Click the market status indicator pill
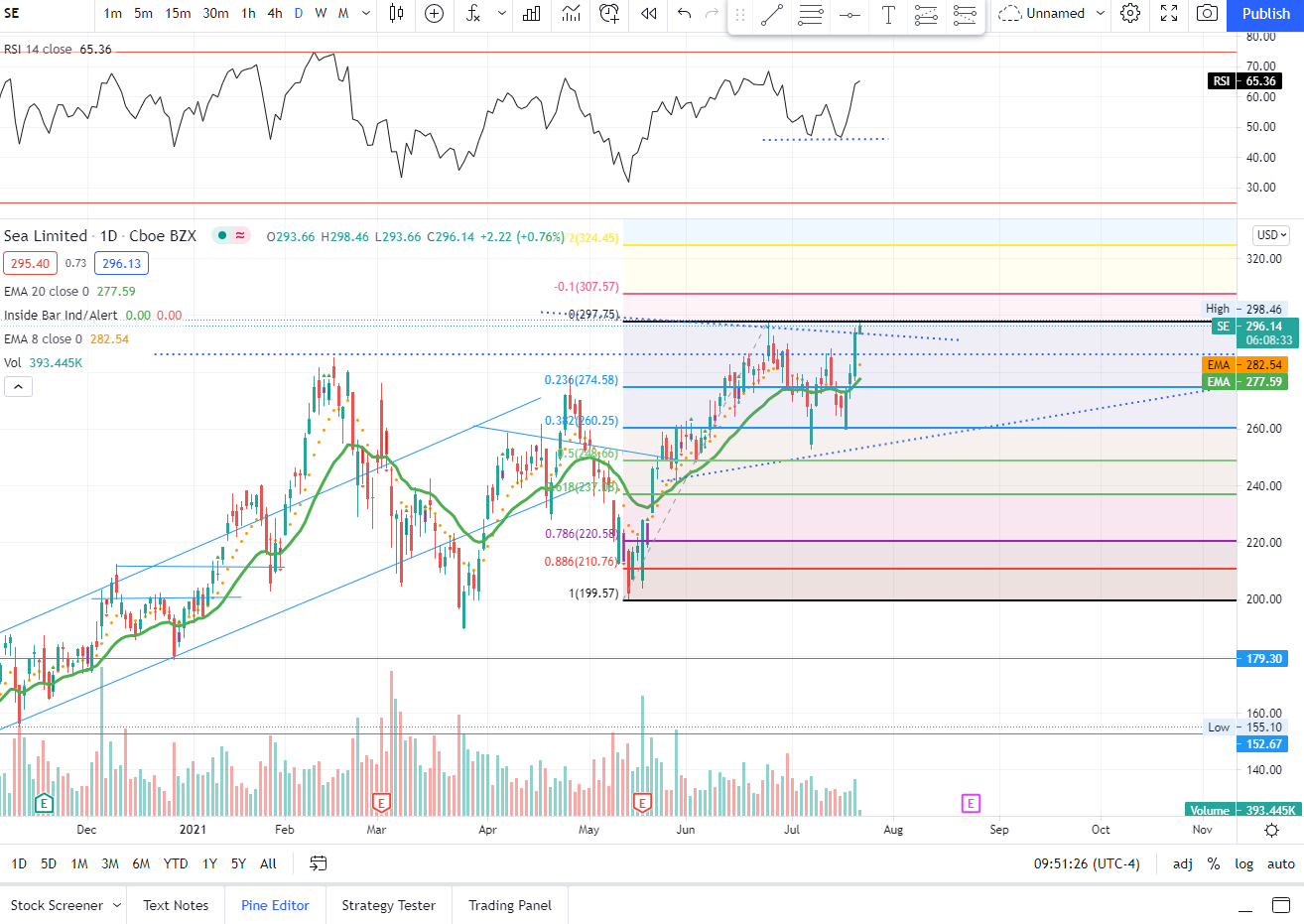This screenshot has width=1304, height=924. click(232, 235)
